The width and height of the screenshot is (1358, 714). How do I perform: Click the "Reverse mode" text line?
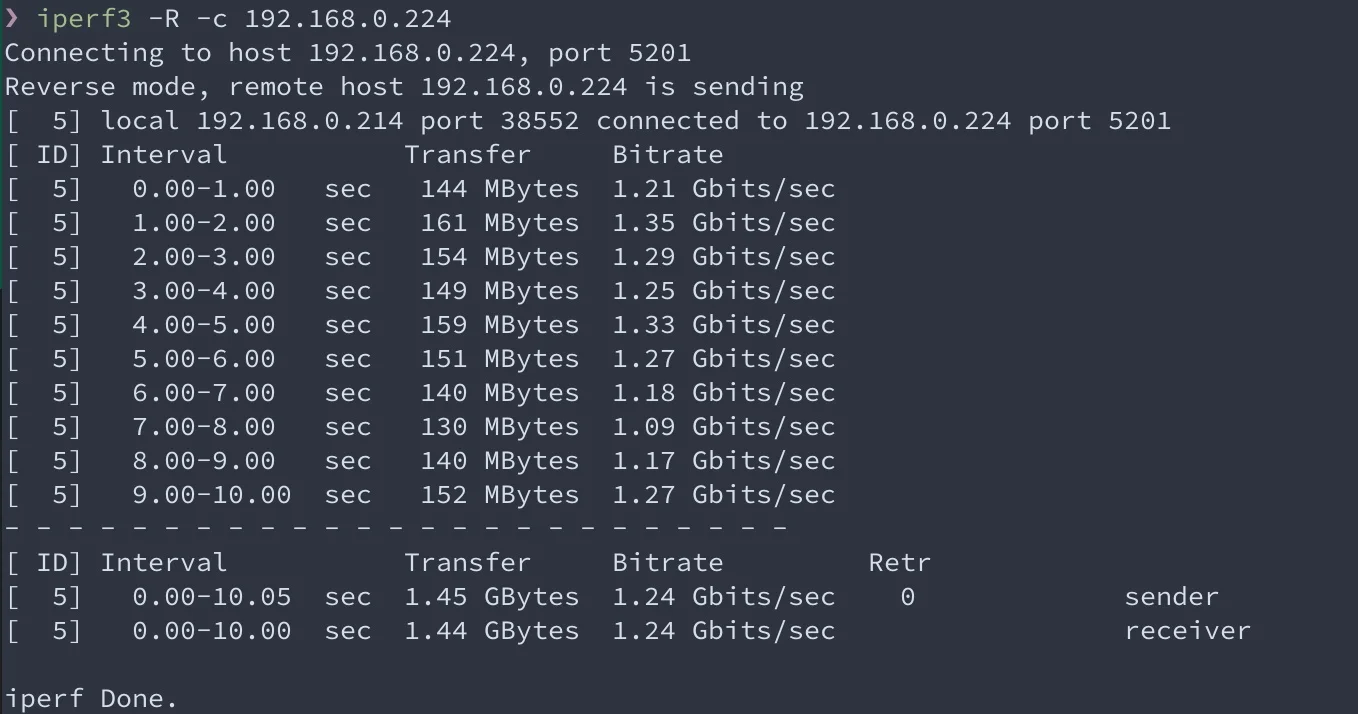[404, 87]
